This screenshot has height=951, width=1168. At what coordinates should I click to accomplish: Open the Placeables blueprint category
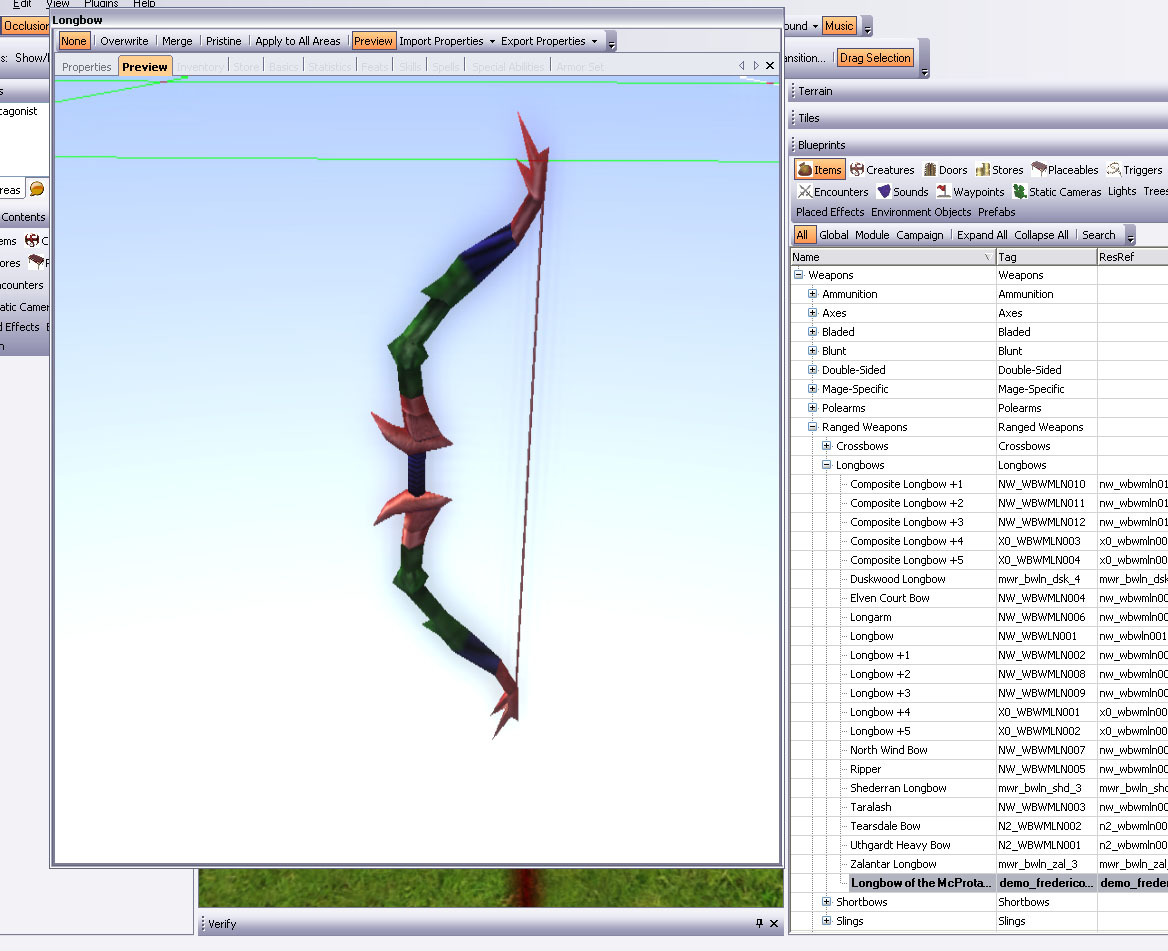[x=1065, y=170]
